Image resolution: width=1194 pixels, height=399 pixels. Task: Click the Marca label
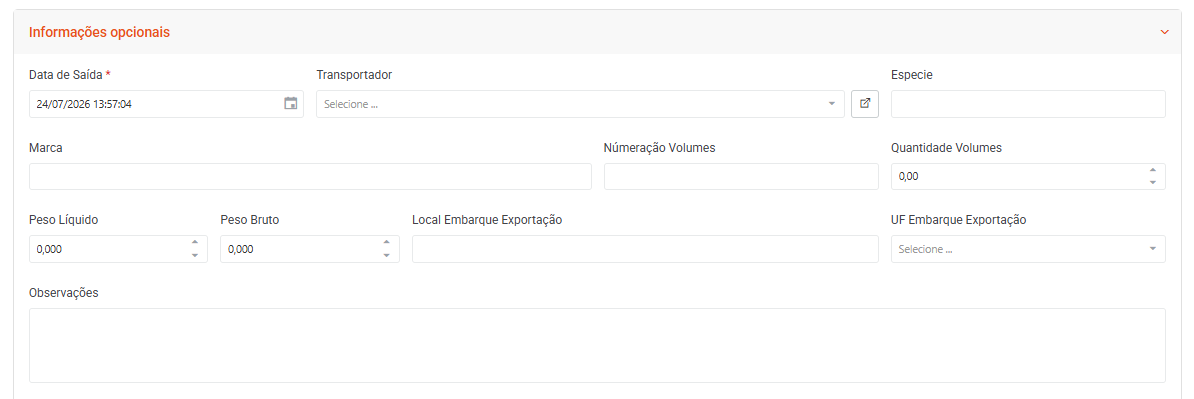pos(46,147)
